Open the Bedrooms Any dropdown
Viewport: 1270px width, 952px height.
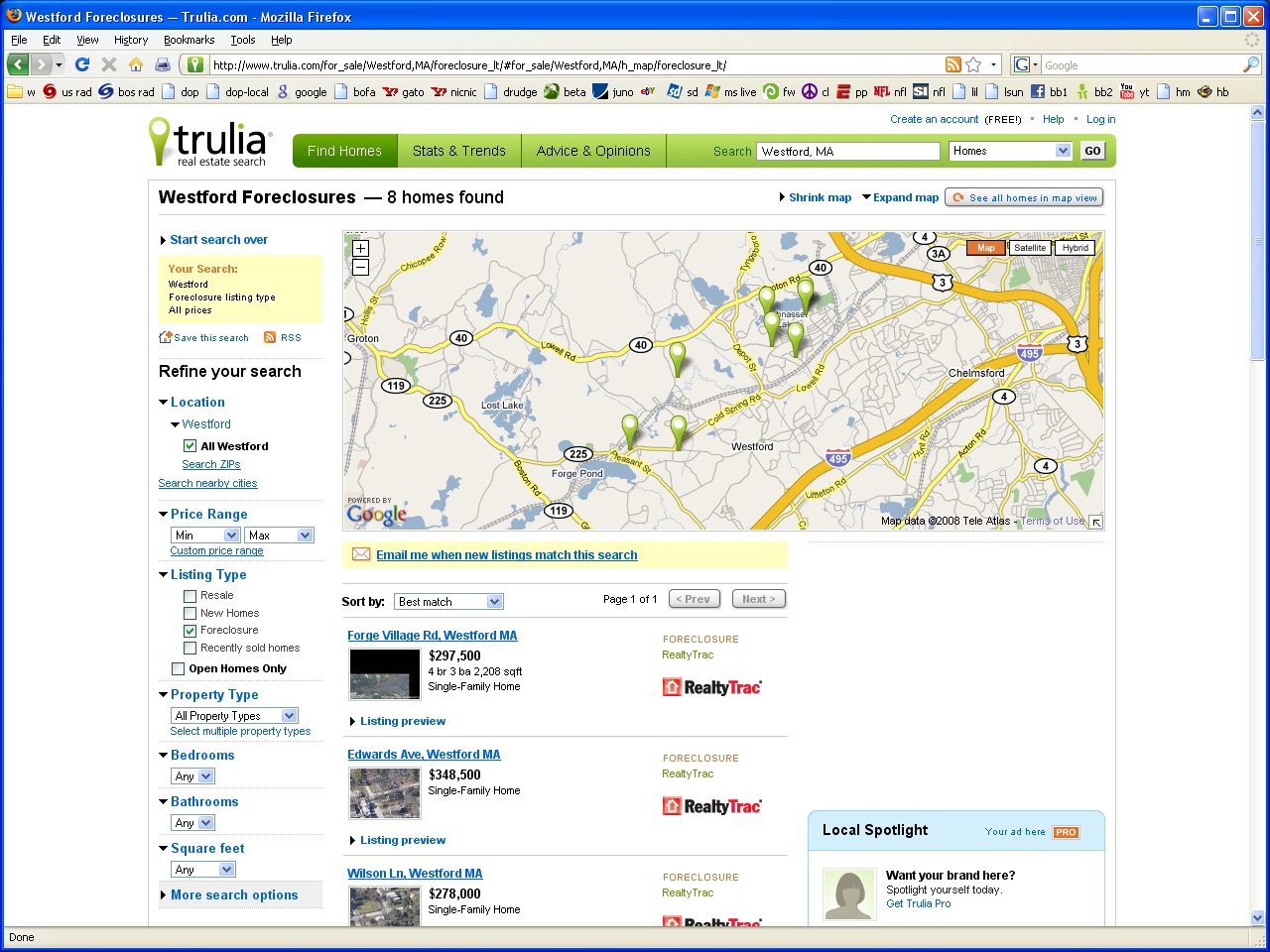click(x=193, y=776)
